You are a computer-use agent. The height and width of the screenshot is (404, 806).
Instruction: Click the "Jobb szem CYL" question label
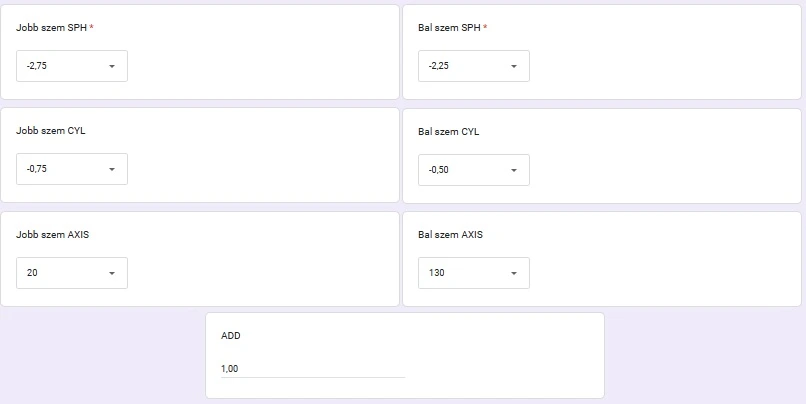point(51,131)
